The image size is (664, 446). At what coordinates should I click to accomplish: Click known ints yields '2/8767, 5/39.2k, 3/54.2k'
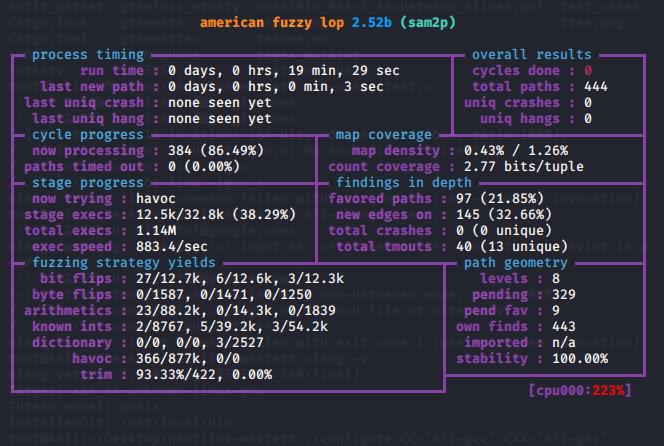coord(232,327)
